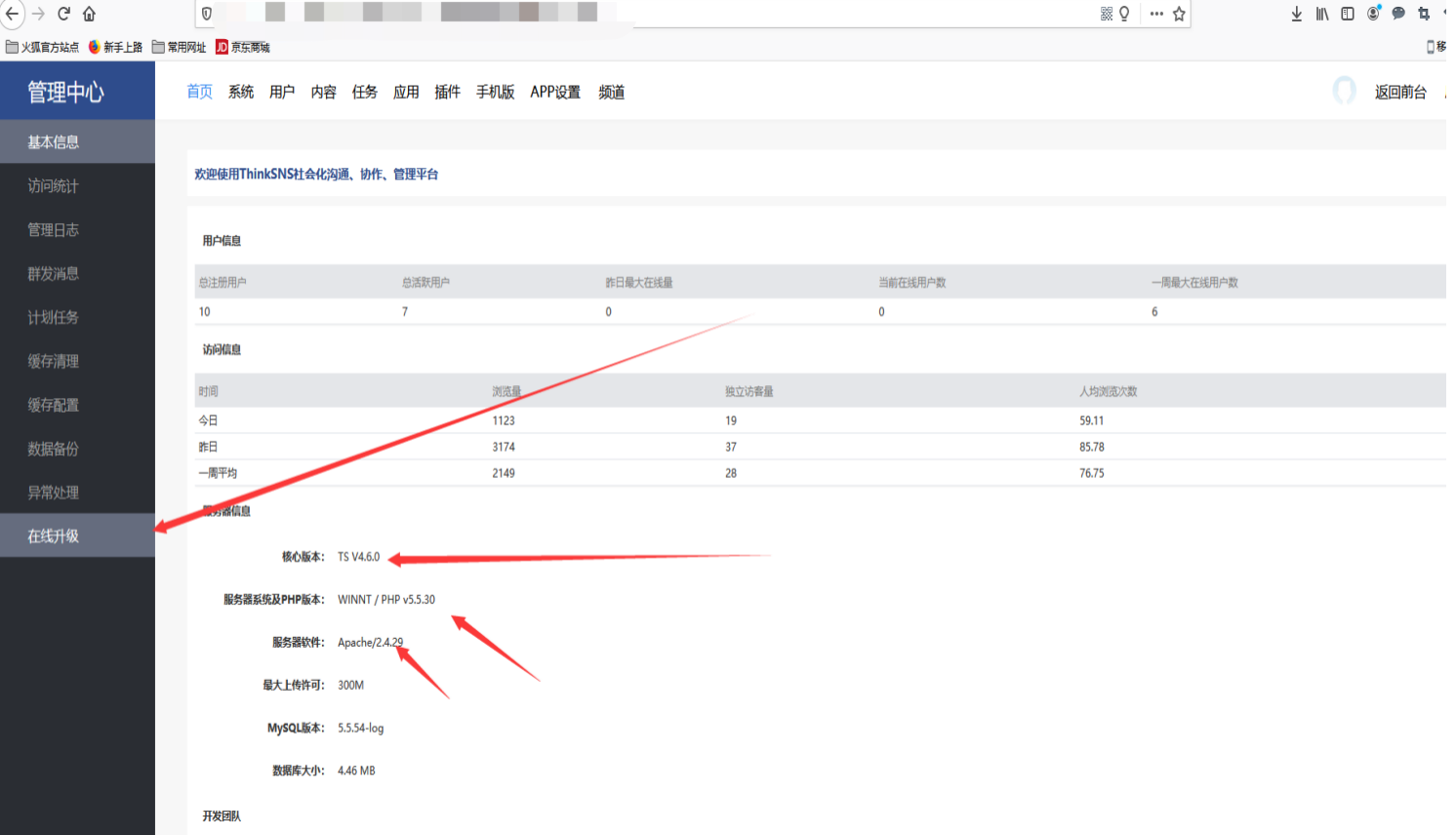This screenshot has height=835, width=1456.
Task: Open the 京东商城 bookmark
Action: [243, 47]
